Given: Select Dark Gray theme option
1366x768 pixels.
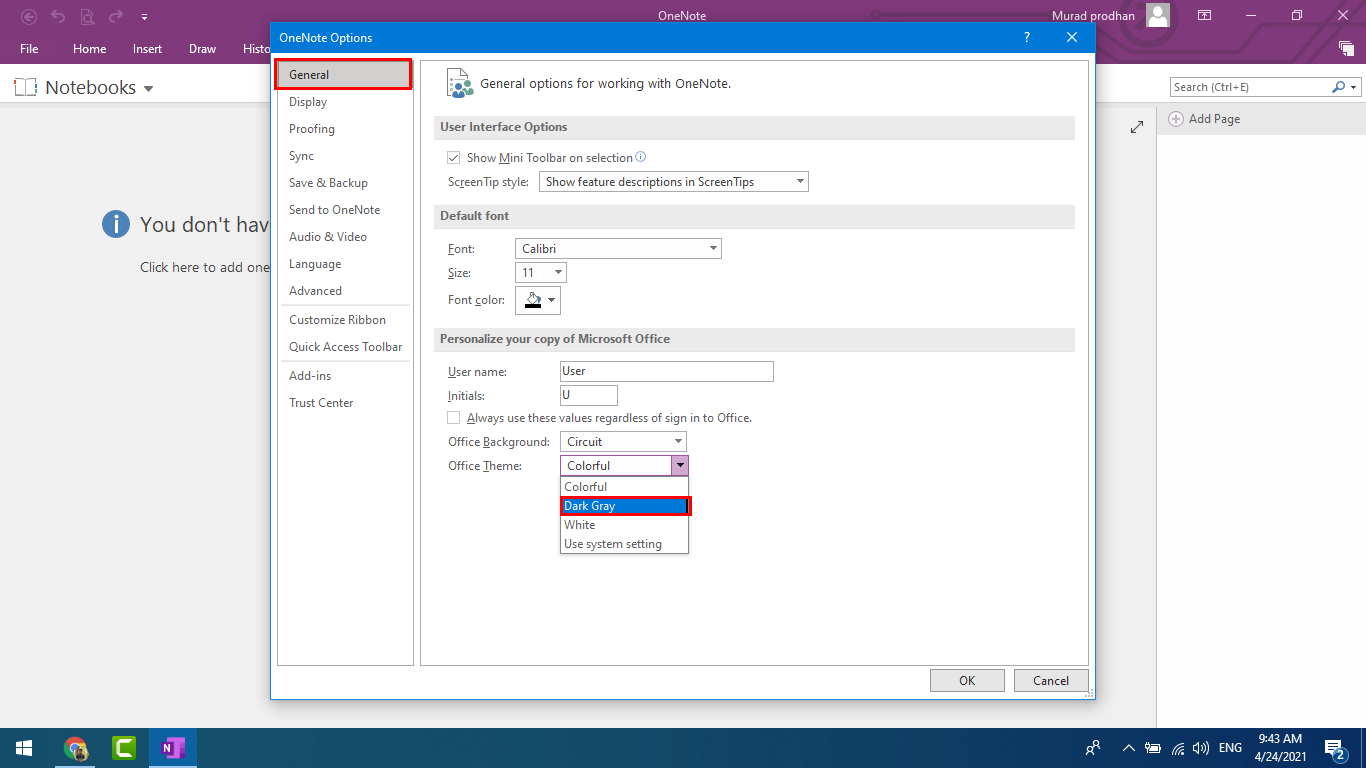Looking at the screenshot, I should click(624, 506).
